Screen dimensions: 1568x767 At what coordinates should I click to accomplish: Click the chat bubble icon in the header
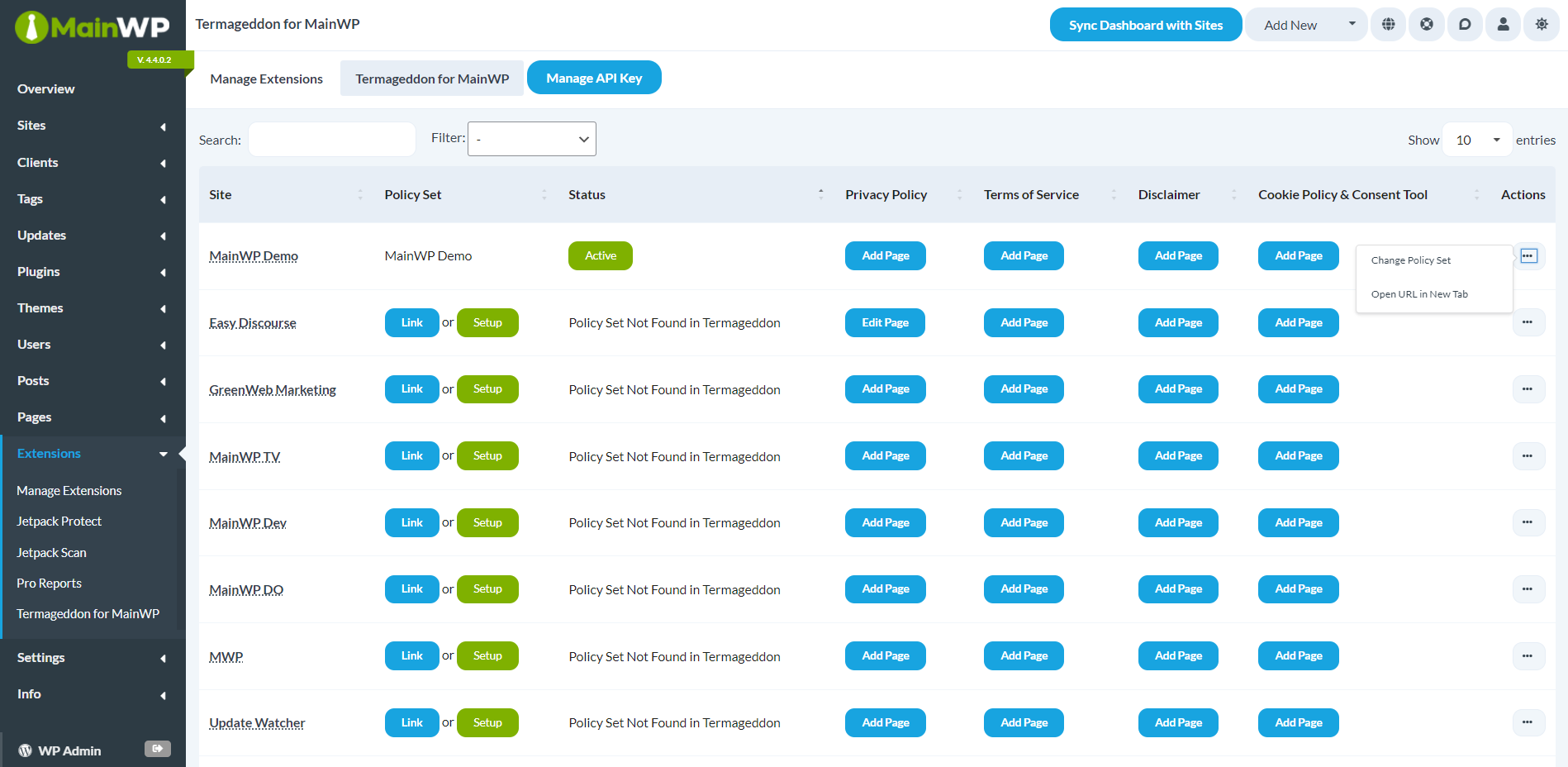pos(1465,25)
